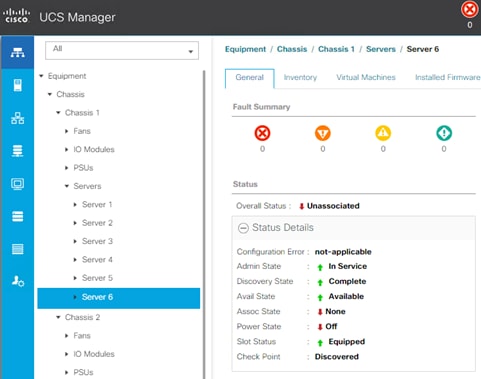481x379 pixels.
Task: Collapse the Status Details section
Action: (x=243, y=228)
